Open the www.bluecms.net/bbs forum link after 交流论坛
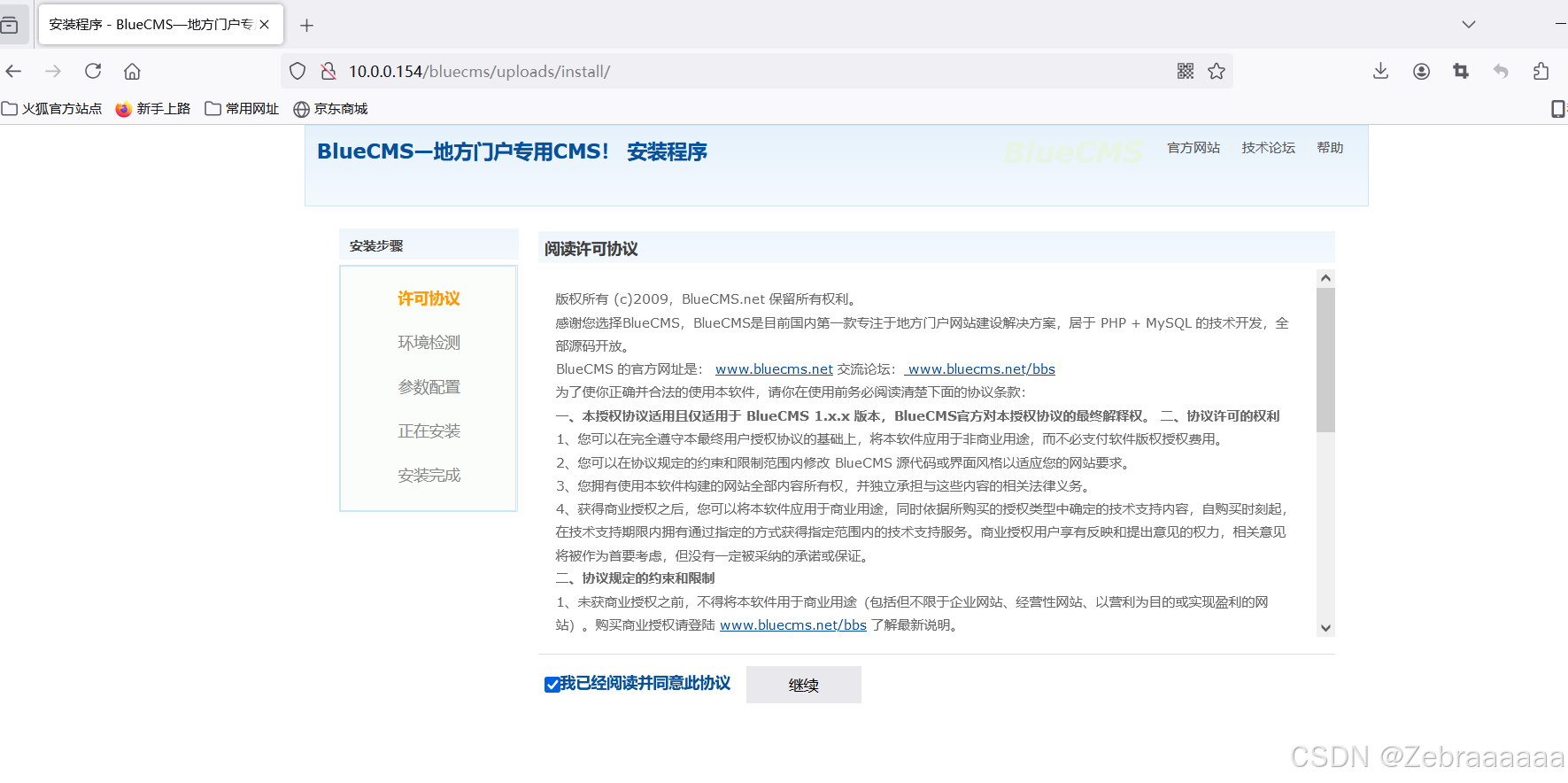 point(981,369)
